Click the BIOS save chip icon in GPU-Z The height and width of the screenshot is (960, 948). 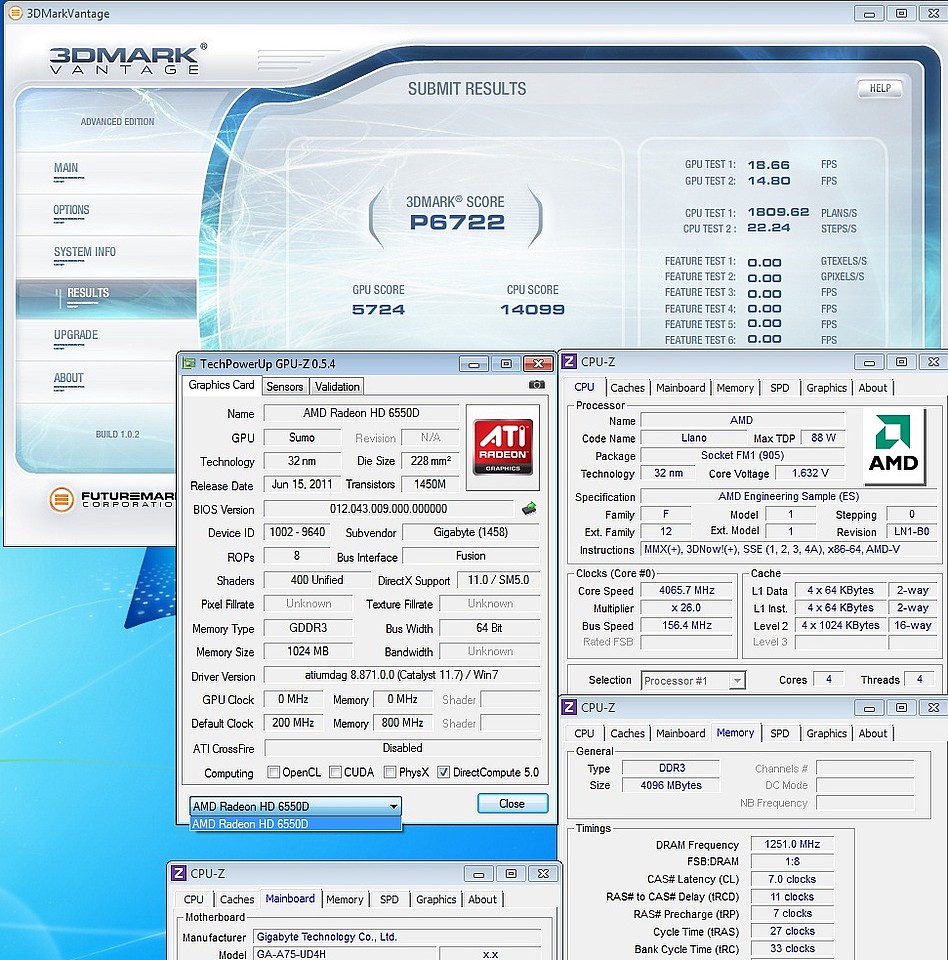tap(529, 508)
